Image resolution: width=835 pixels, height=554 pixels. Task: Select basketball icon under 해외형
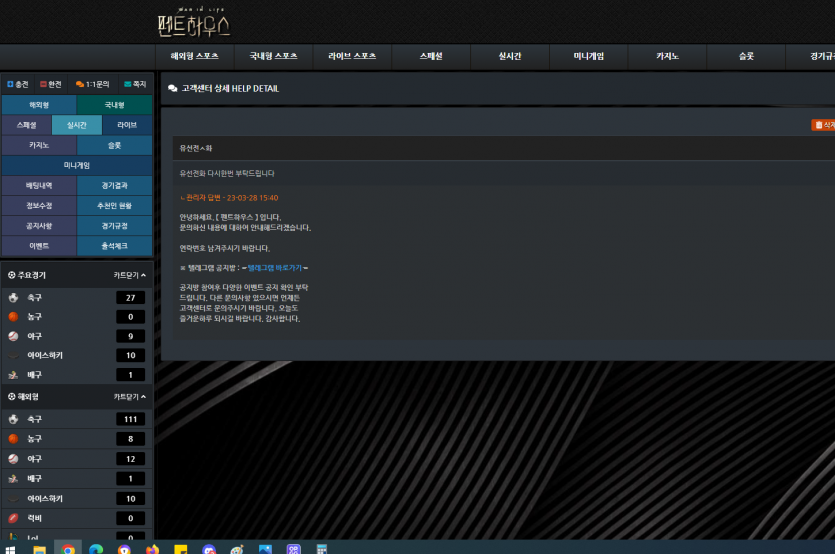13,438
